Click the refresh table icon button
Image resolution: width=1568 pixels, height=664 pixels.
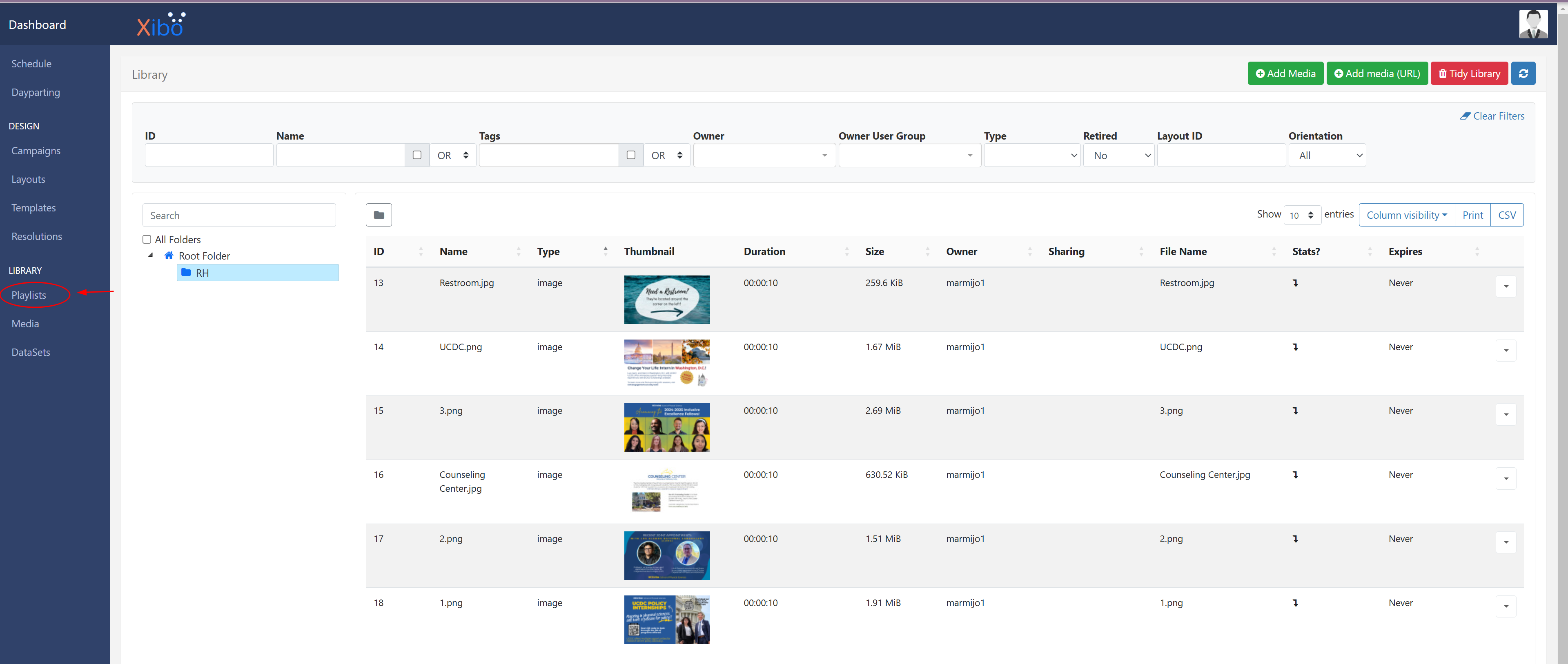pos(1523,73)
